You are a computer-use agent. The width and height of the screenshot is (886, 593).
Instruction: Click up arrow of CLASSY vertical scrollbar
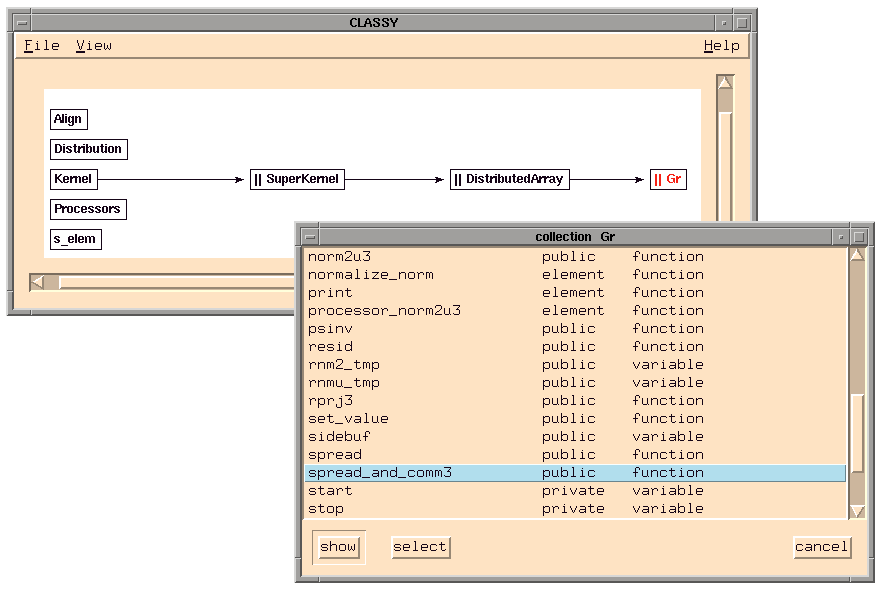[725, 83]
